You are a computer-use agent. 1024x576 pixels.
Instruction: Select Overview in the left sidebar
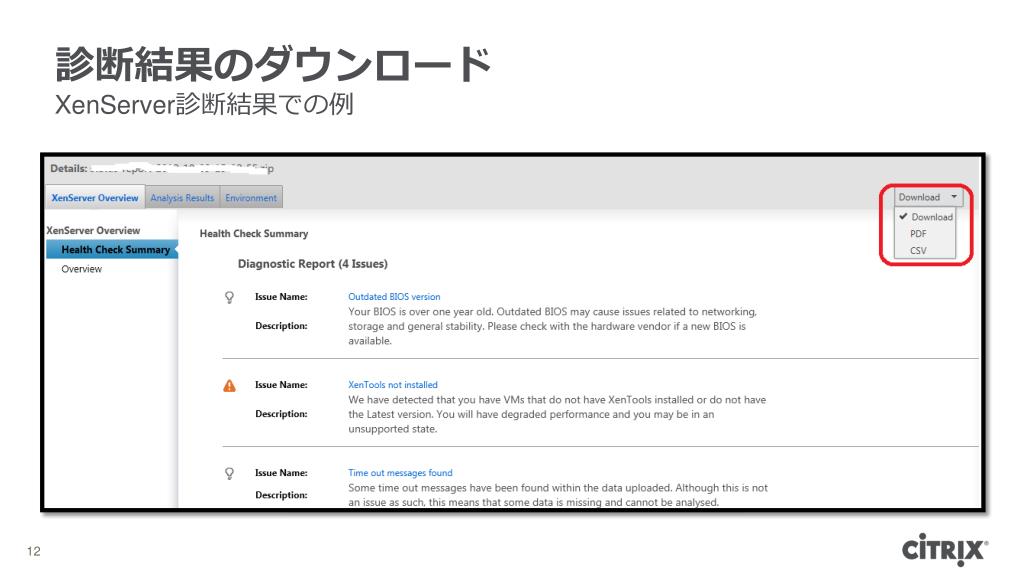point(82,268)
